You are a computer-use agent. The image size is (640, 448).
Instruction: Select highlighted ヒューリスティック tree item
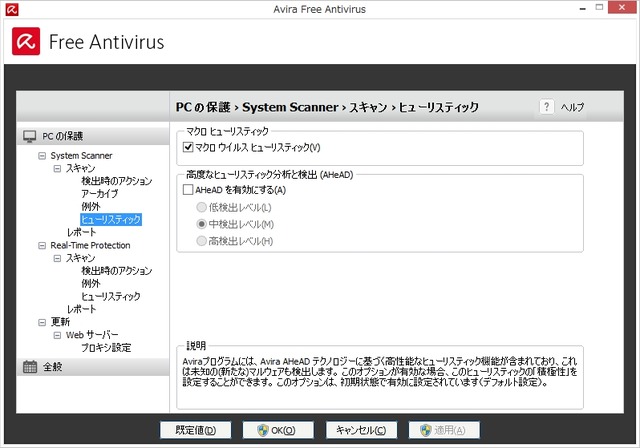point(111,220)
